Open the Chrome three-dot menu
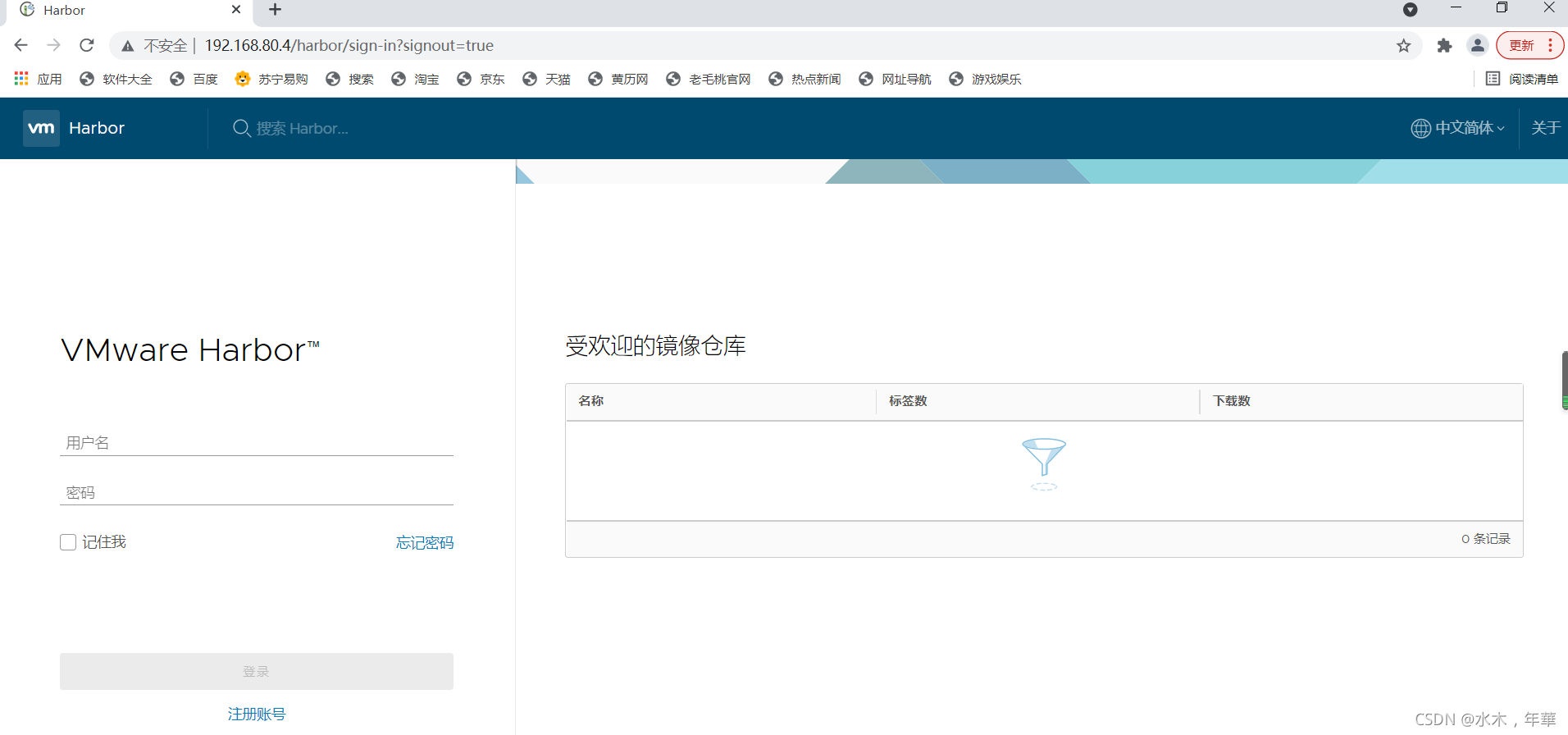This screenshot has width=1568, height=735. (x=1550, y=45)
